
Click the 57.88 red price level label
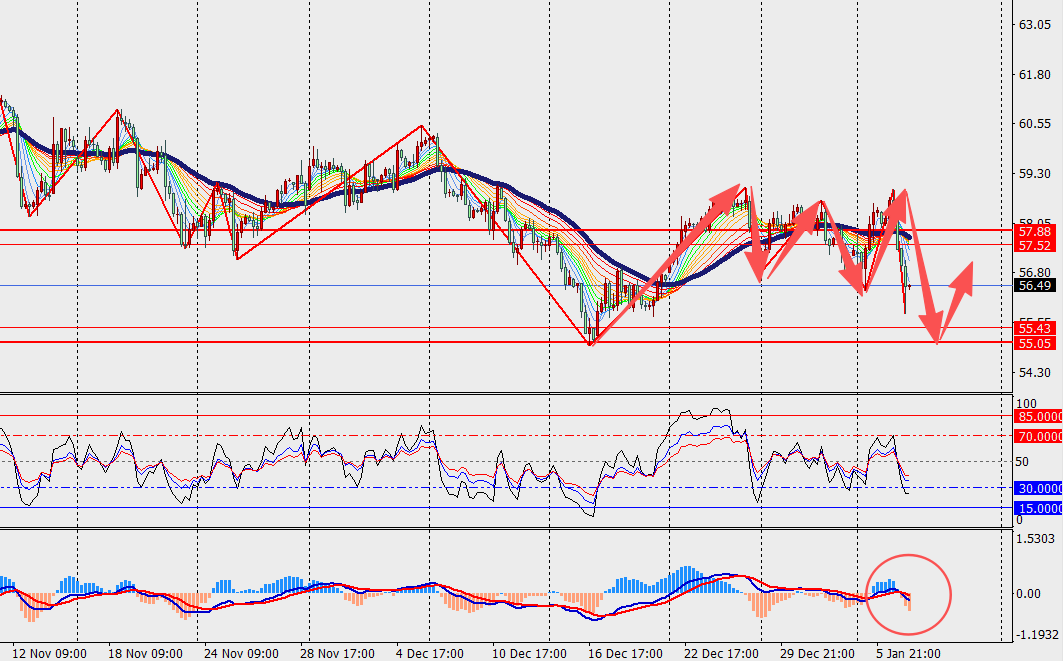pyautogui.click(x=1031, y=231)
